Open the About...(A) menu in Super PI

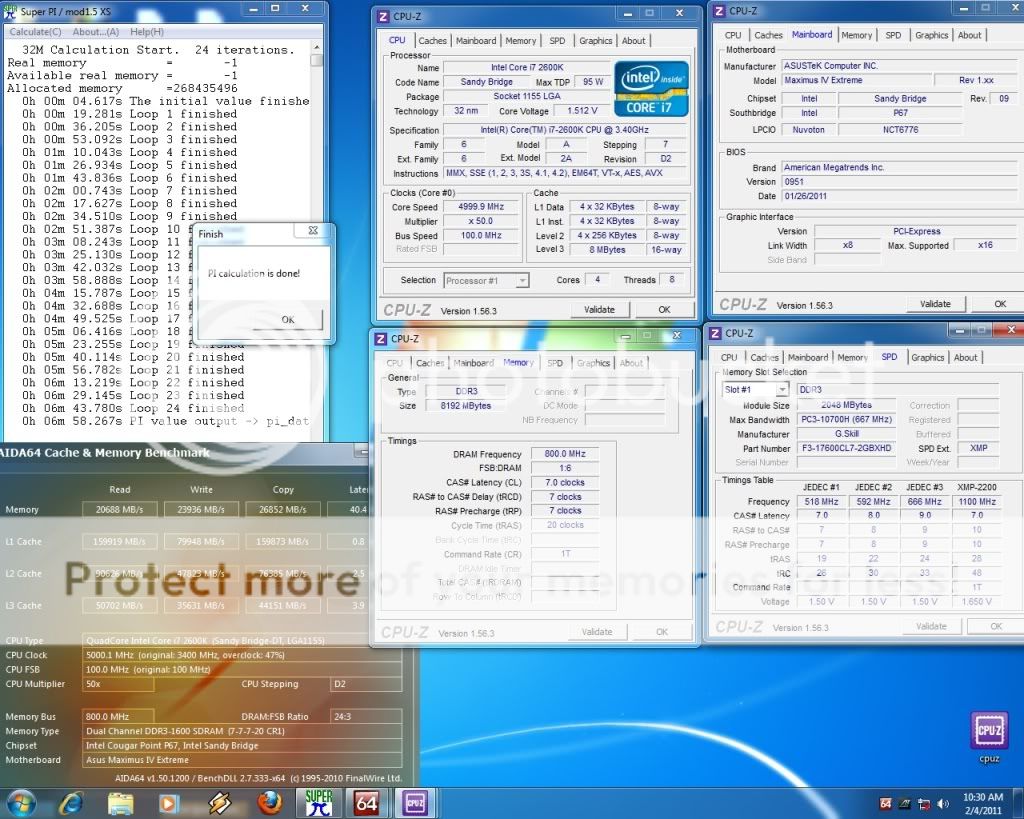[95, 32]
